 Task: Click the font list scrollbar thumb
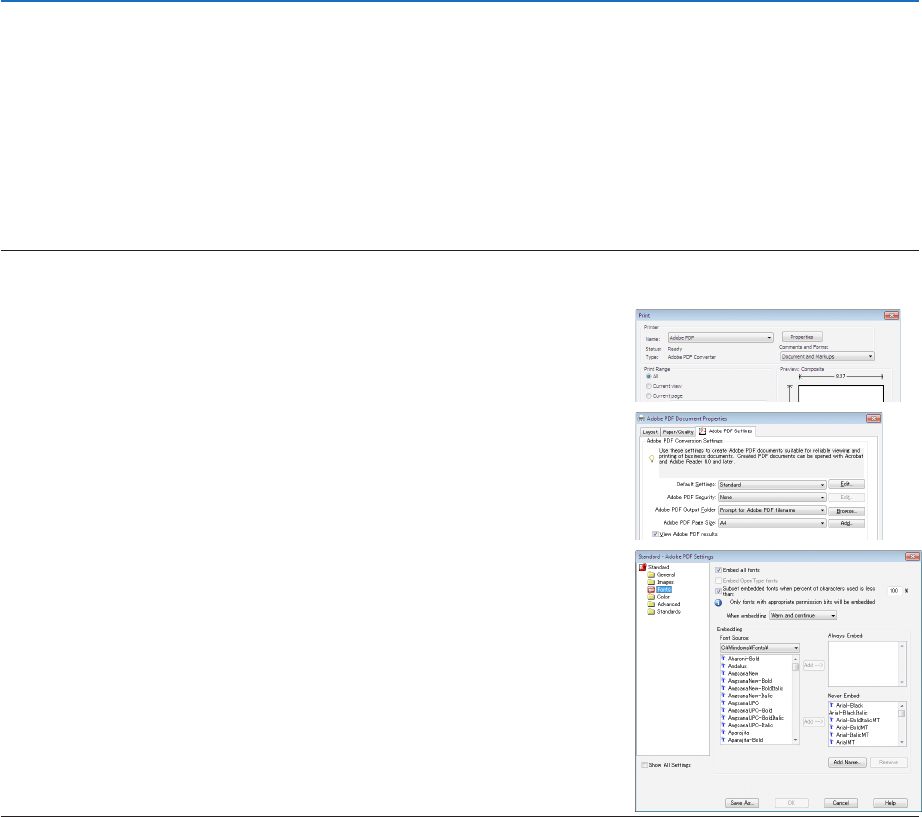[x=796, y=667]
